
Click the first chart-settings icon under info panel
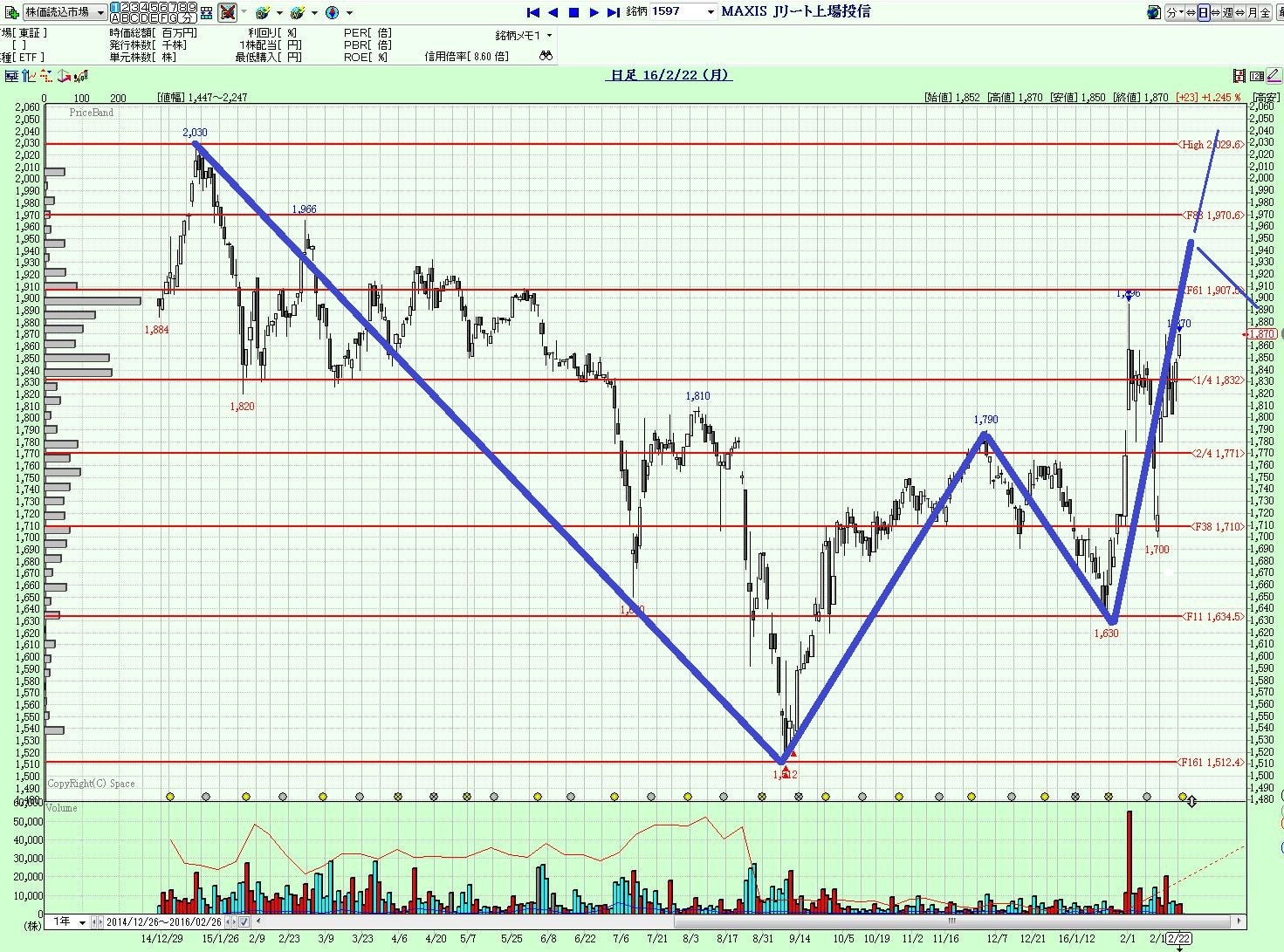[x=11, y=76]
